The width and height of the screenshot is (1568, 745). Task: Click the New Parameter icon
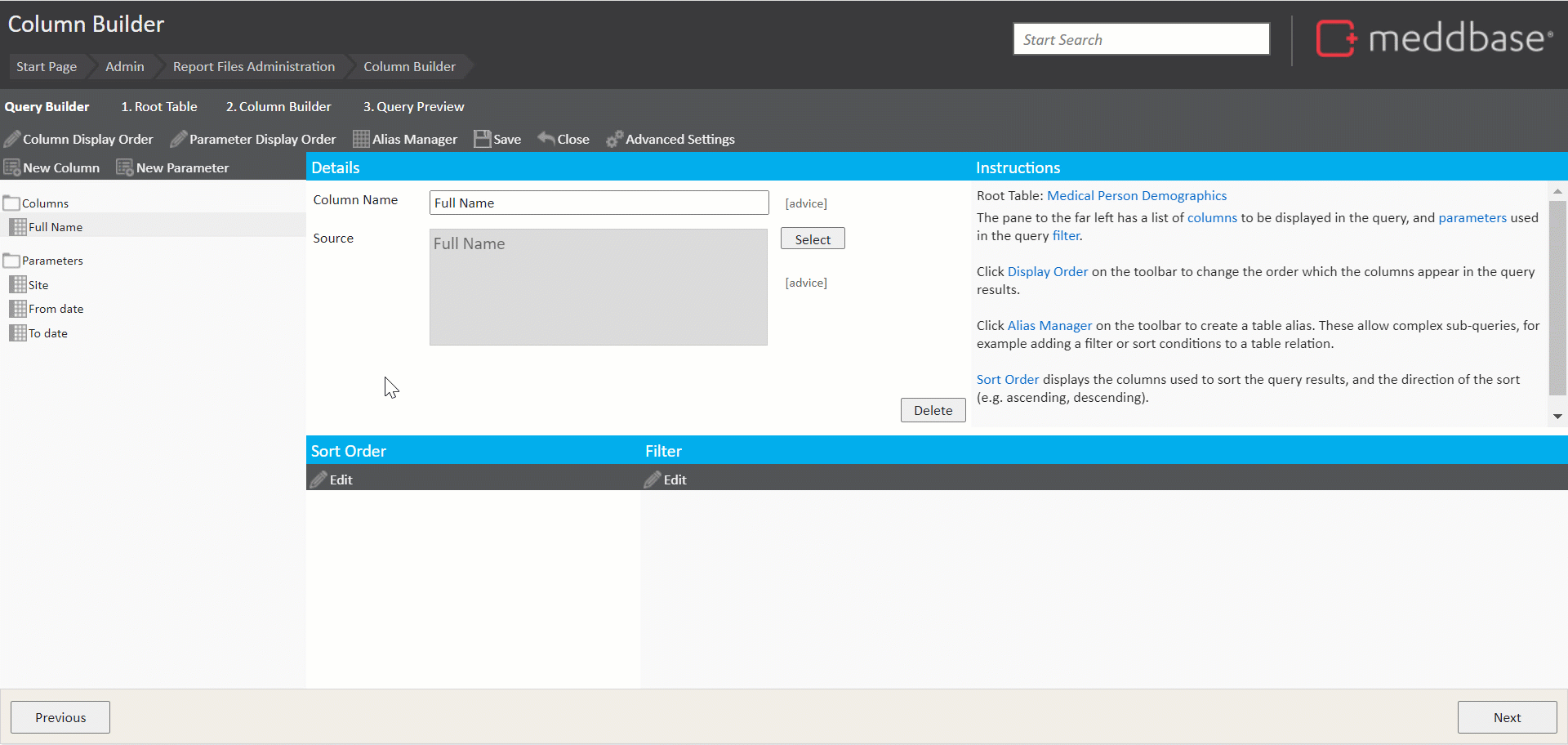[125, 167]
